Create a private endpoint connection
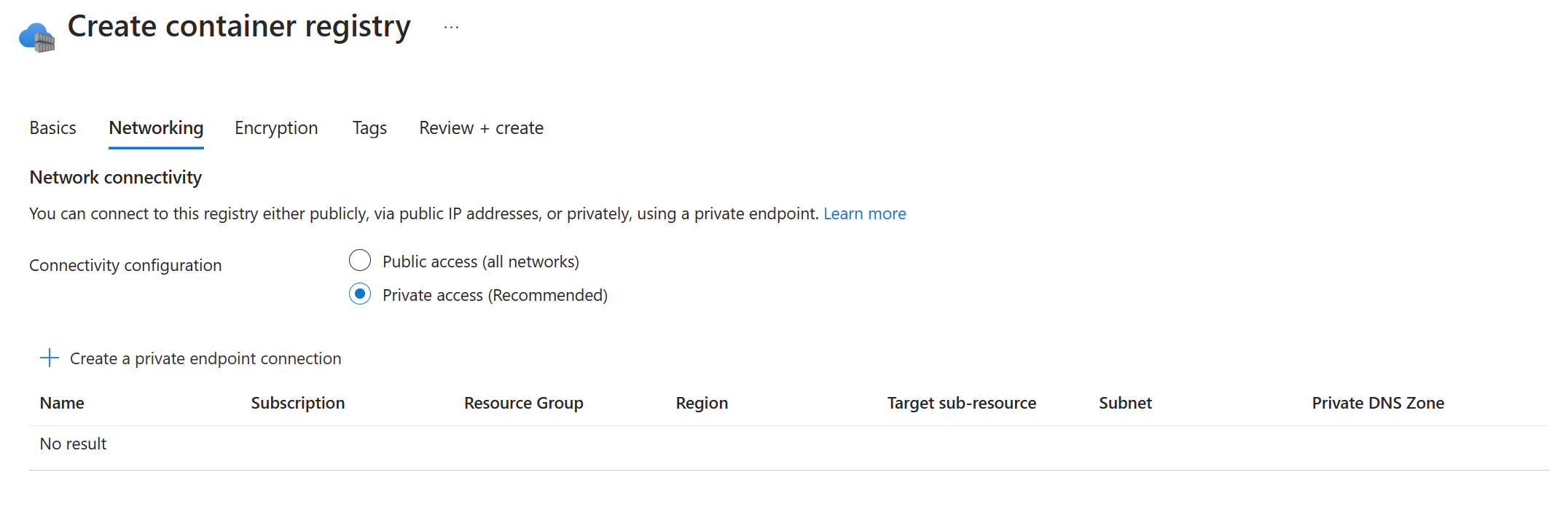This screenshot has height=507, width=1568. pos(205,358)
